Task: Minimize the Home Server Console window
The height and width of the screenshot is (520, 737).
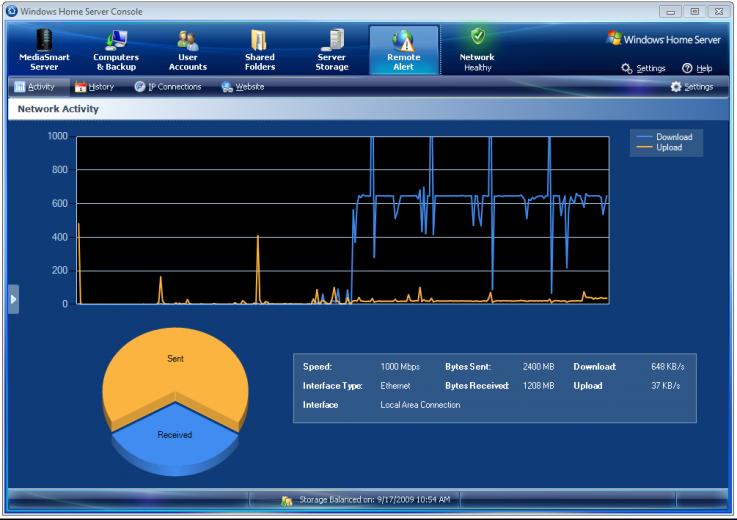Action: pyautogui.click(x=671, y=12)
